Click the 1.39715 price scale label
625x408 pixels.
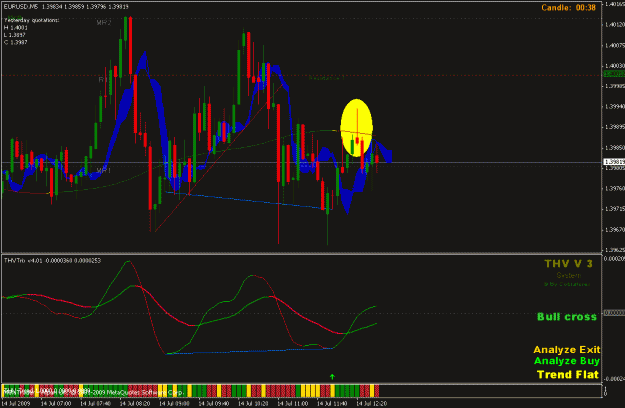click(x=615, y=209)
